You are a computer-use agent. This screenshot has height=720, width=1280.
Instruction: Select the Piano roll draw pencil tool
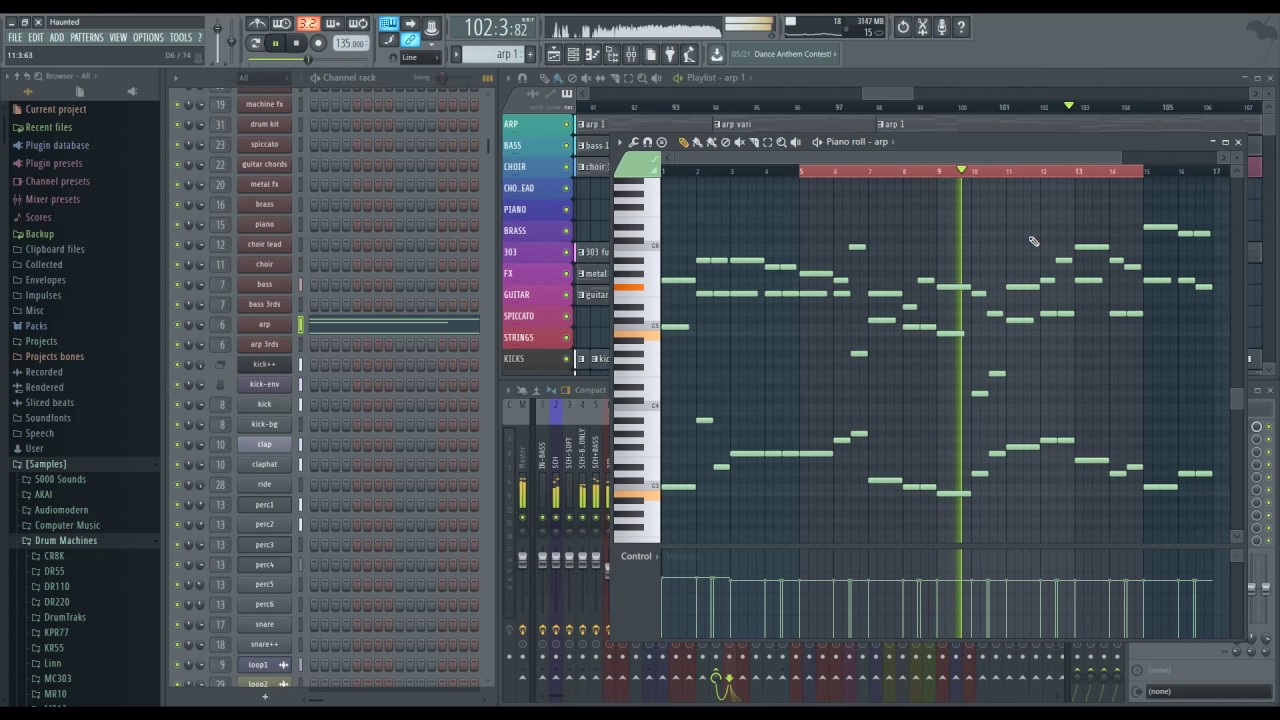click(x=683, y=142)
